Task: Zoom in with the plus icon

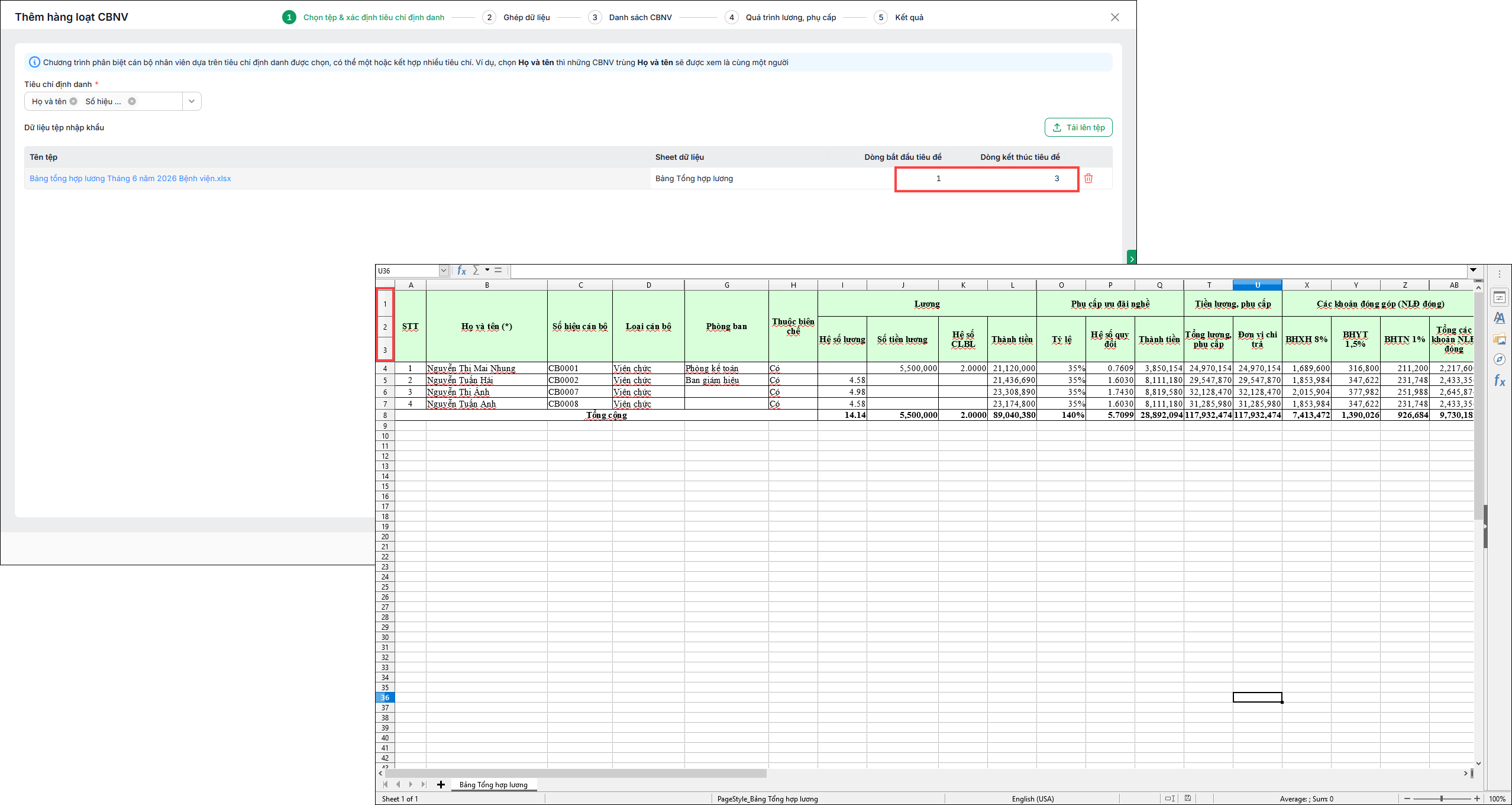Action: [x=1477, y=798]
